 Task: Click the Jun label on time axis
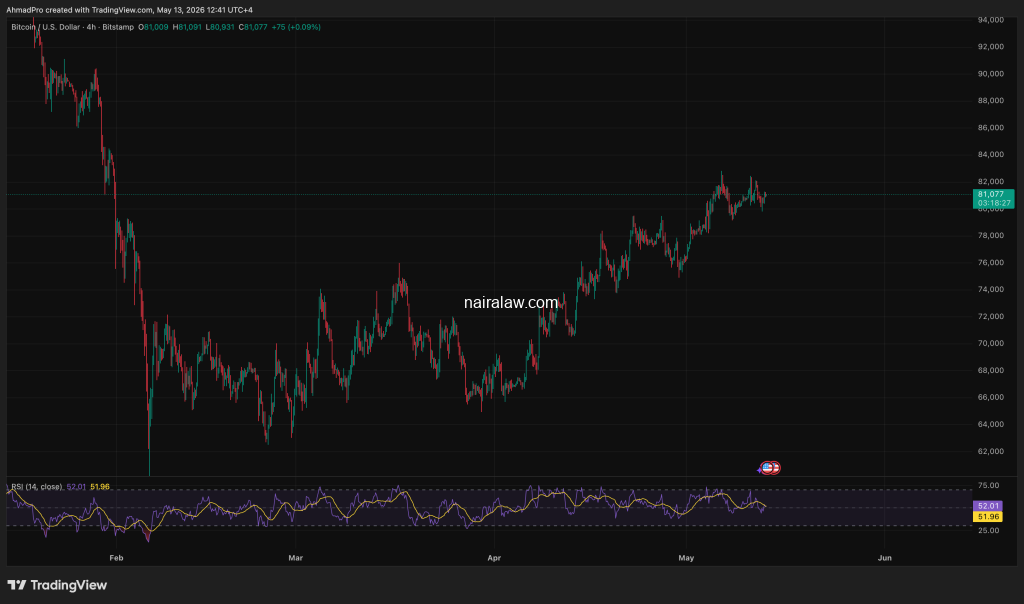tap(884, 558)
